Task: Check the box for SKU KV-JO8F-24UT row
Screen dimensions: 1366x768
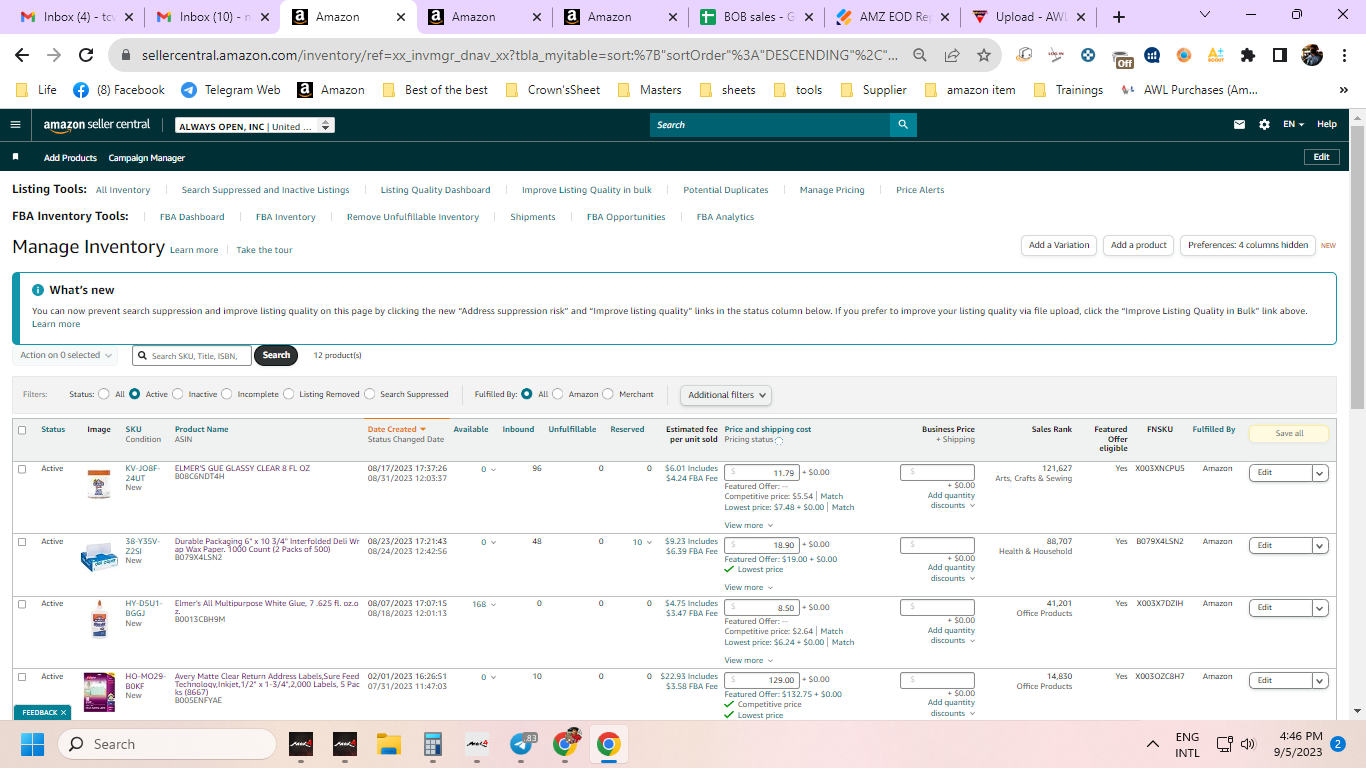Action: coord(22,469)
